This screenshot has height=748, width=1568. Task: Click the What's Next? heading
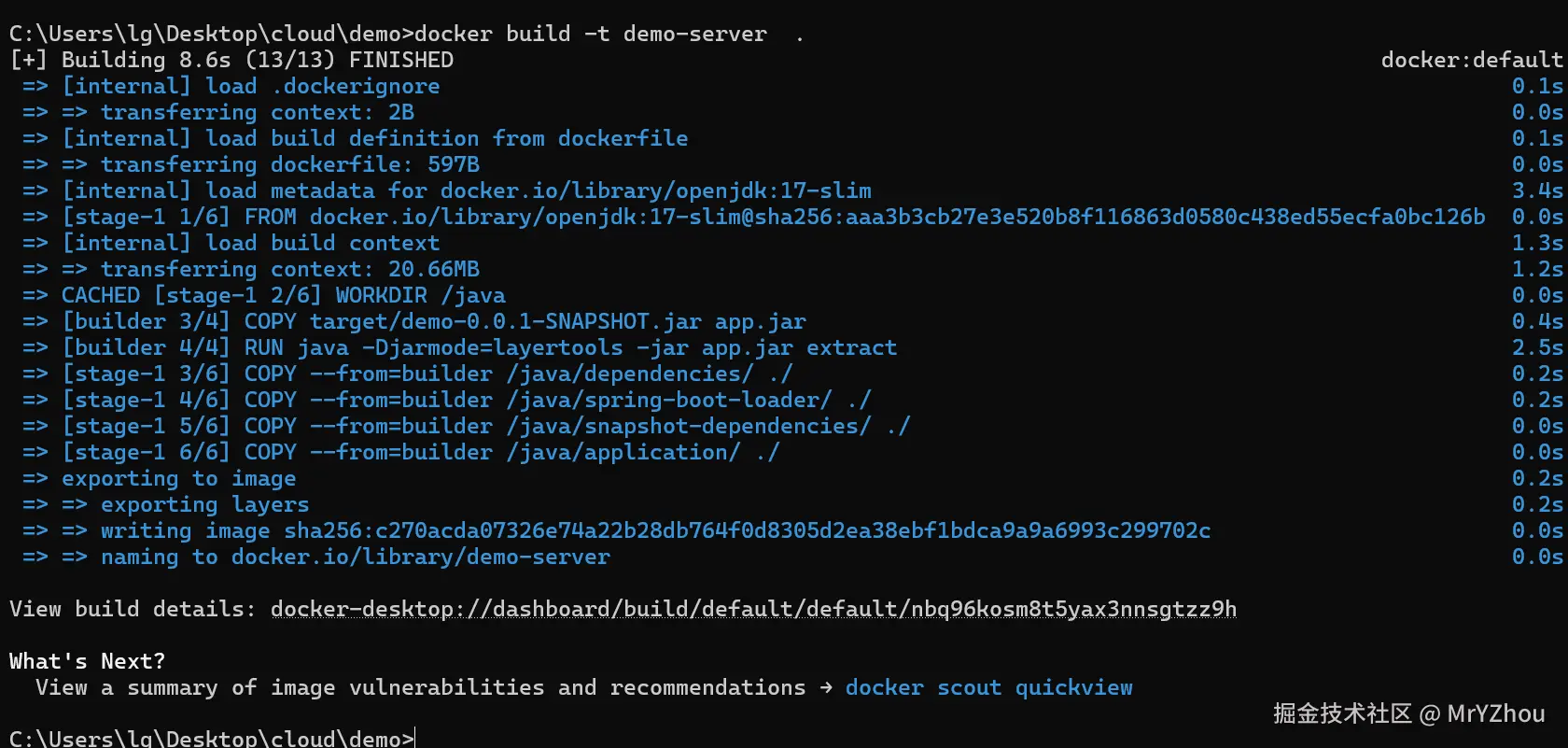tap(87, 662)
